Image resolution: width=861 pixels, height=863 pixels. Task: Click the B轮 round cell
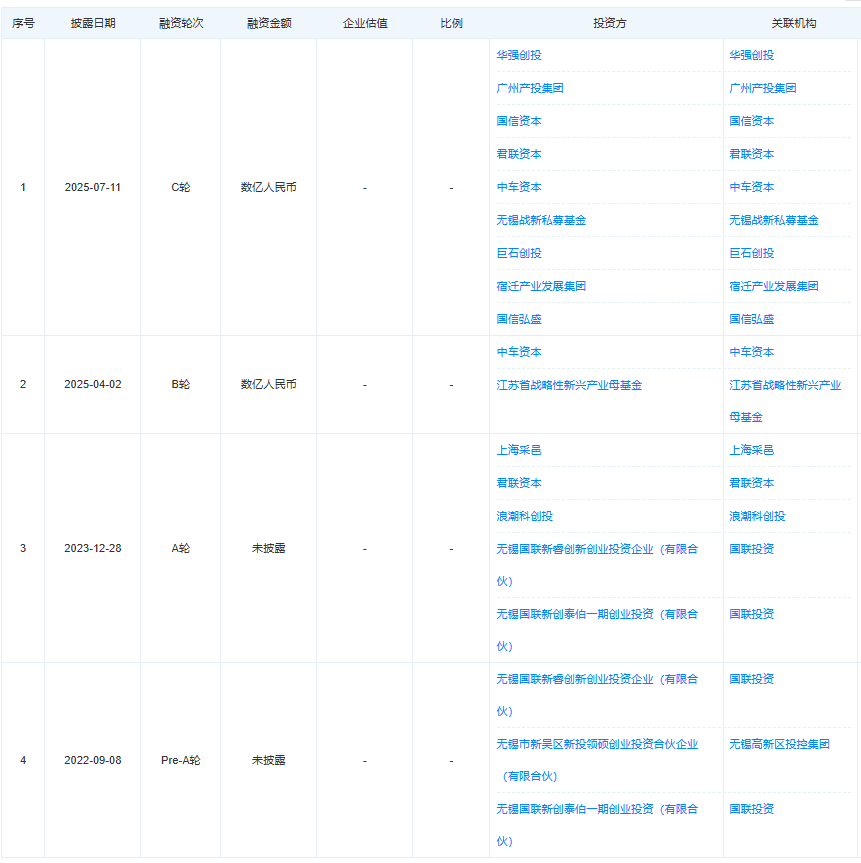[181, 384]
